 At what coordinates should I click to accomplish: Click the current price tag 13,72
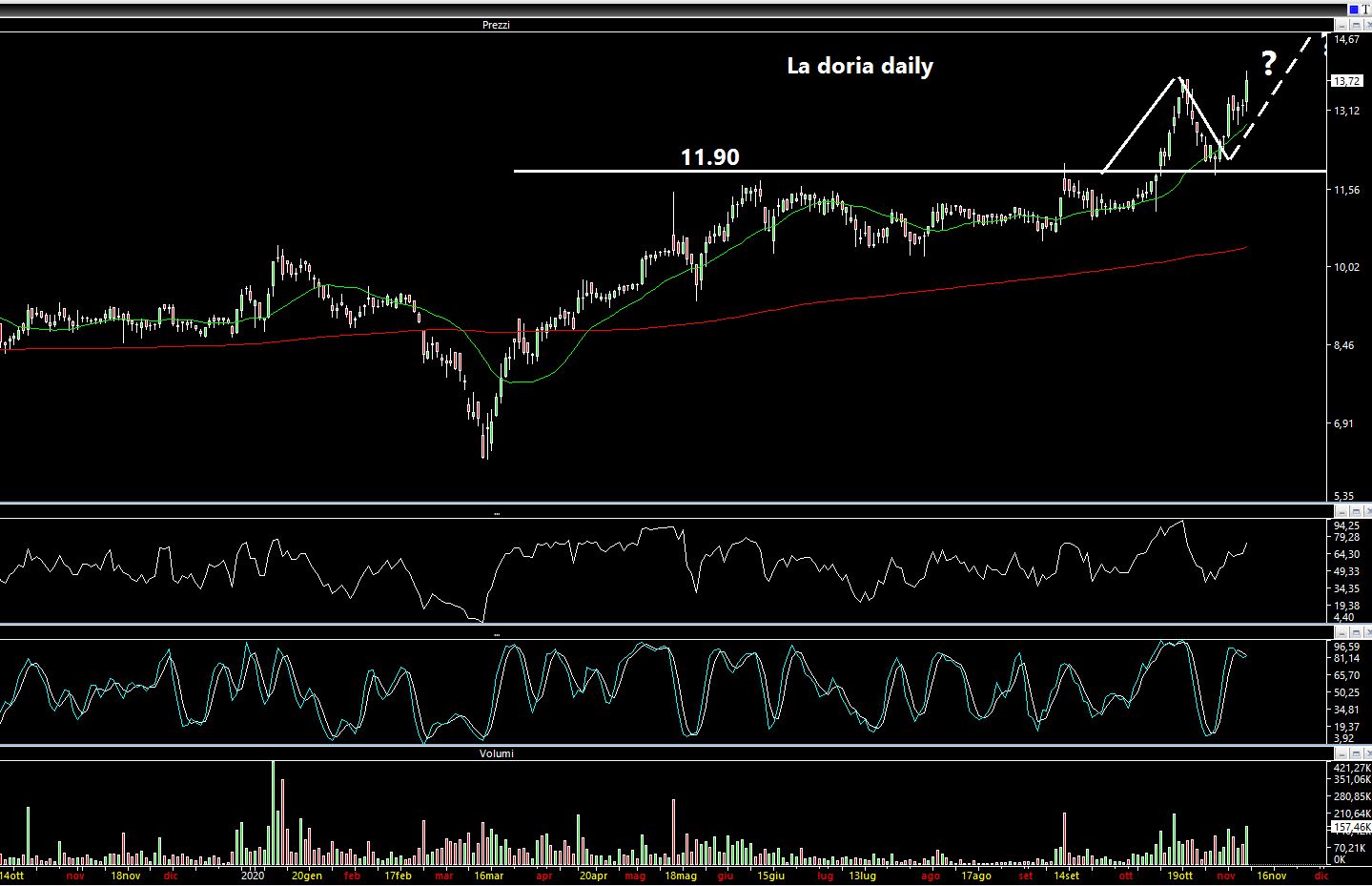[1347, 82]
